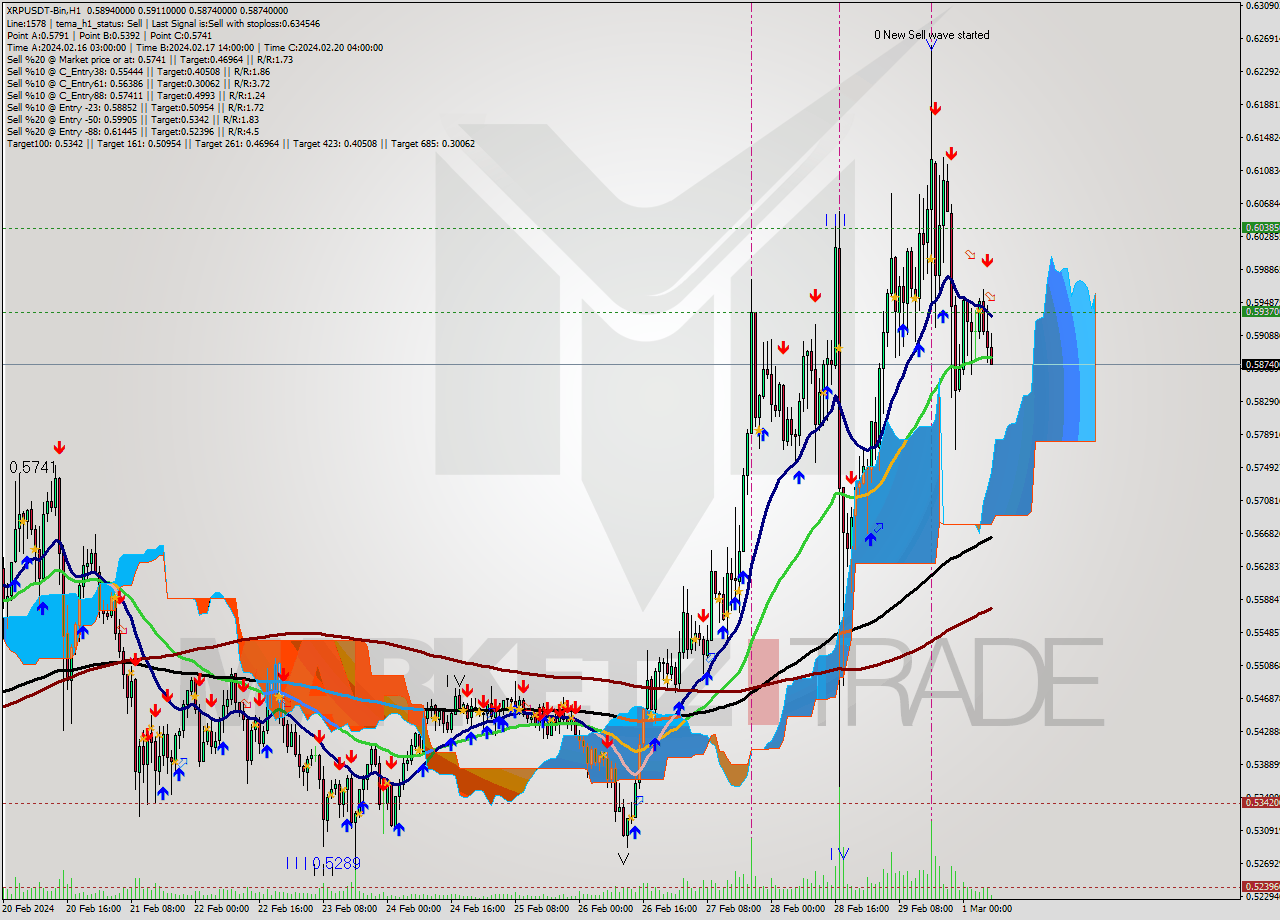
Task: Click the '24 Feb 16:00' time axis label
Action: point(478,909)
